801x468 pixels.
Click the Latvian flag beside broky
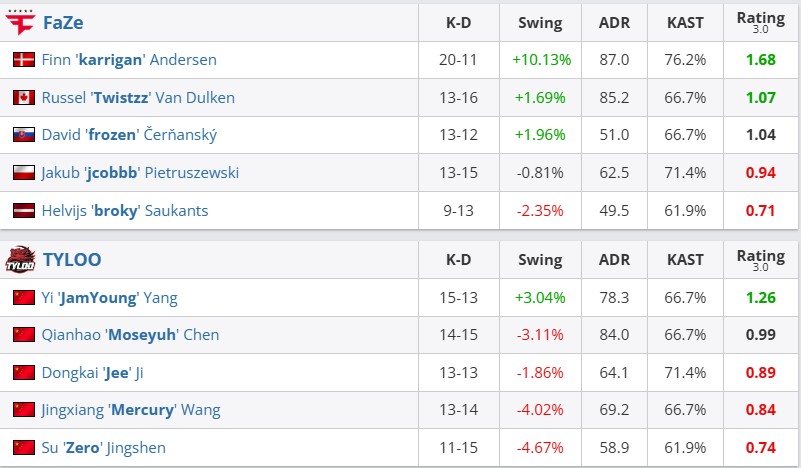tap(24, 211)
